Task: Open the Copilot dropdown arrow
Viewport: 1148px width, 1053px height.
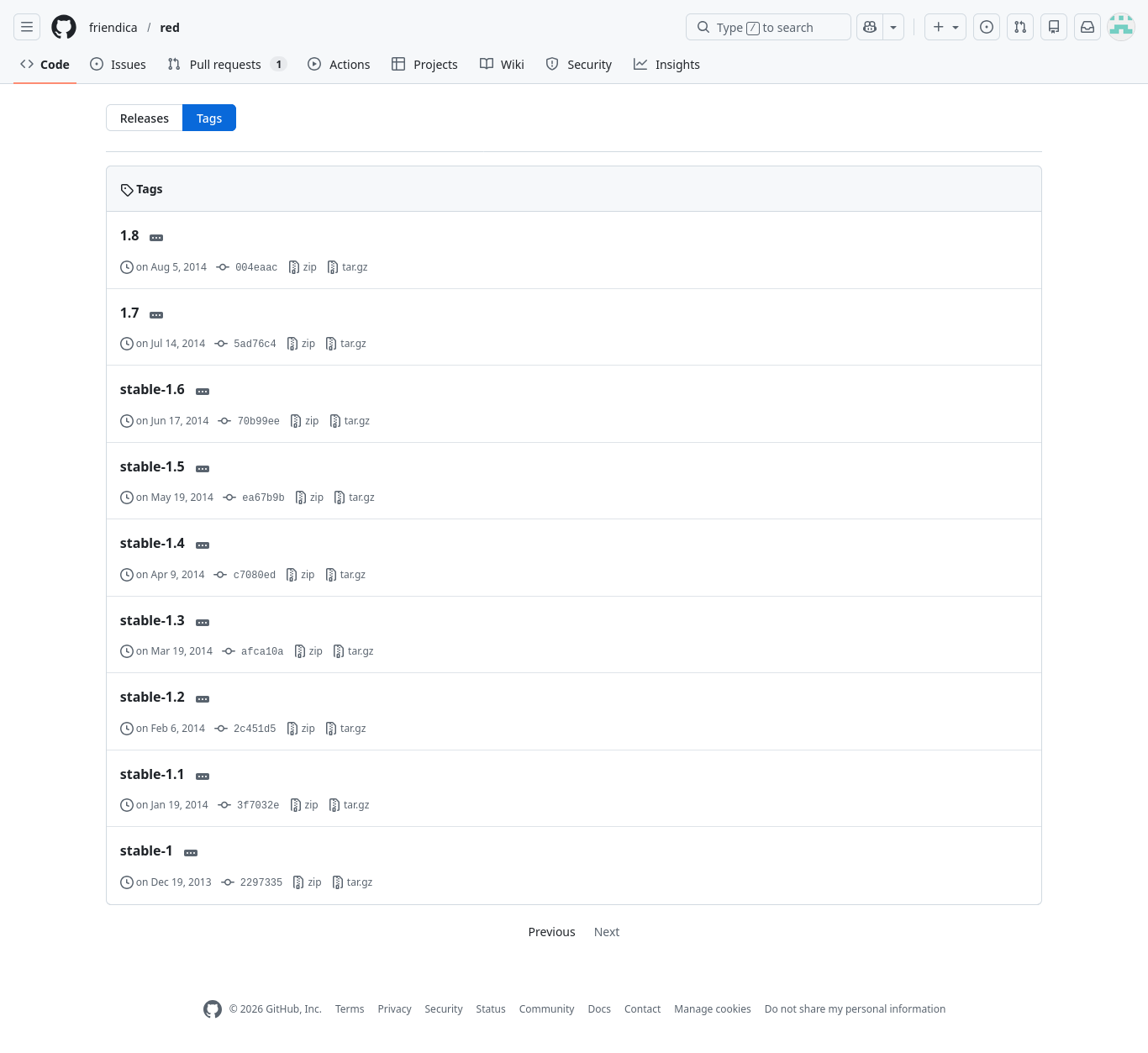Action: (x=893, y=27)
